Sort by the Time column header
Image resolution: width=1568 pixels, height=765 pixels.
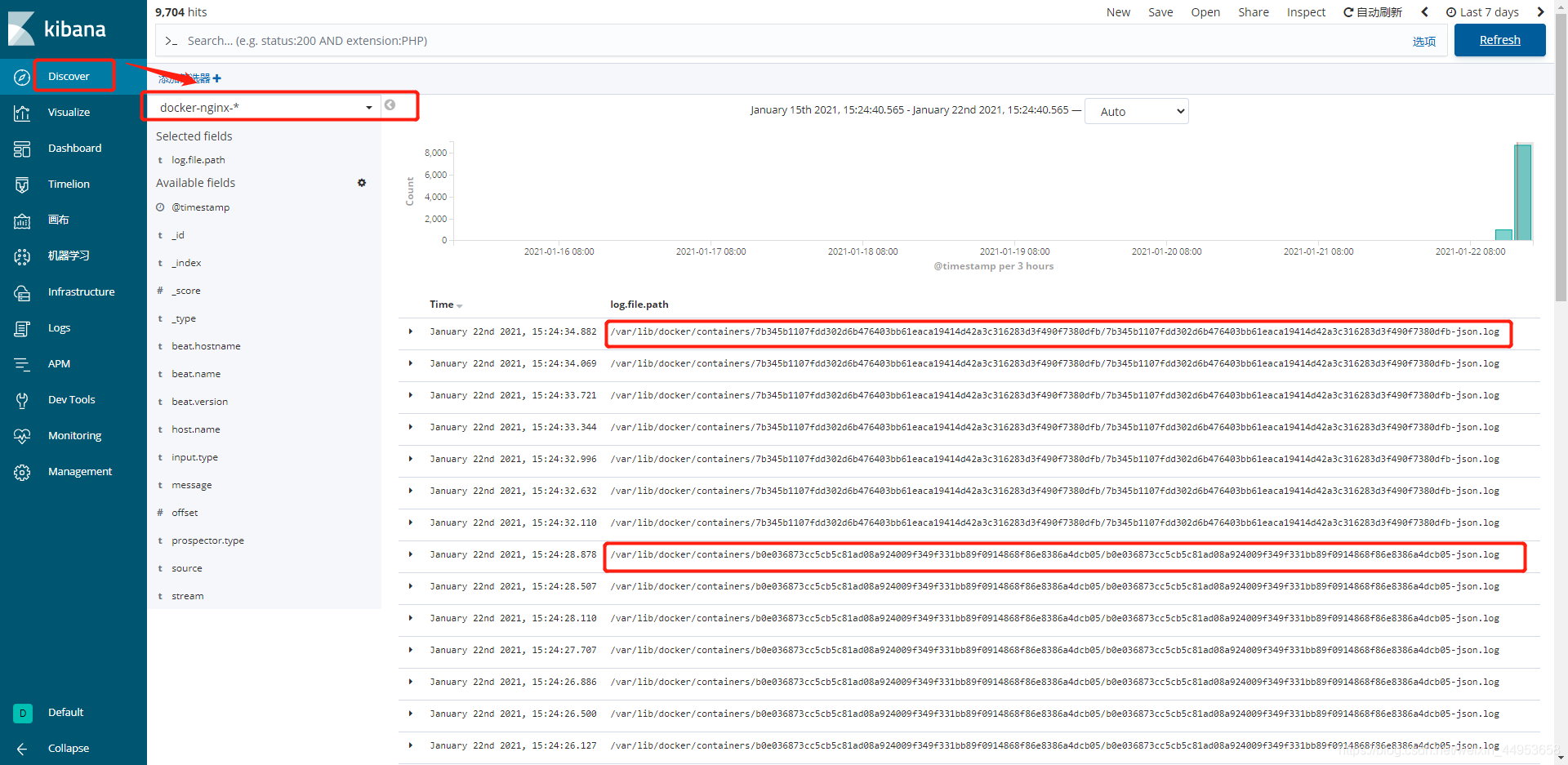[x=446, y=305]
